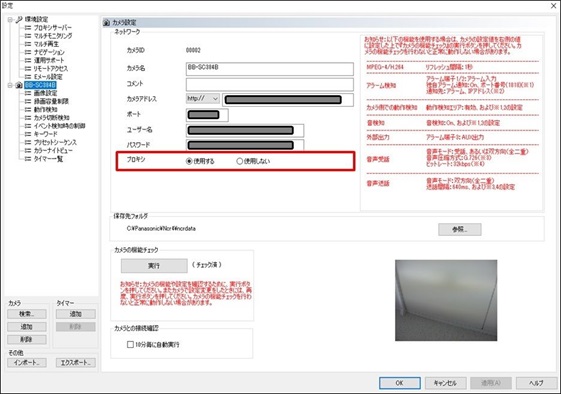Click the camera preview thumbnail
Image resolution: width=561 pixels, height=394 pixels.
(446, 300)
